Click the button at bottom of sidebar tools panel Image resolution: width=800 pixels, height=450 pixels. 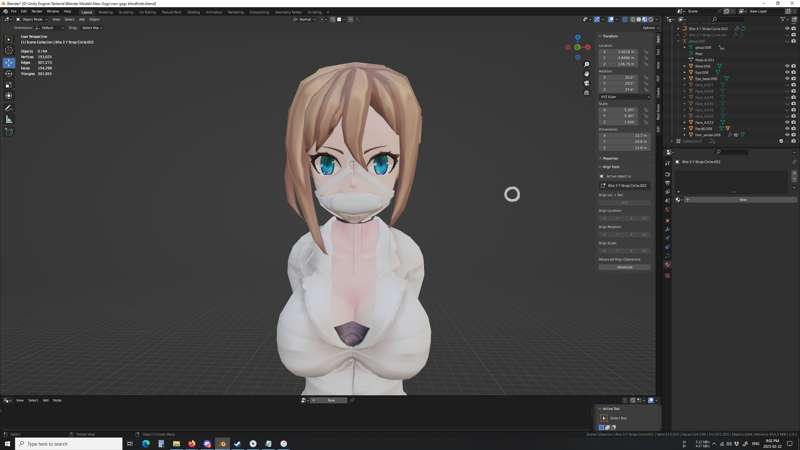click(624, 267)
